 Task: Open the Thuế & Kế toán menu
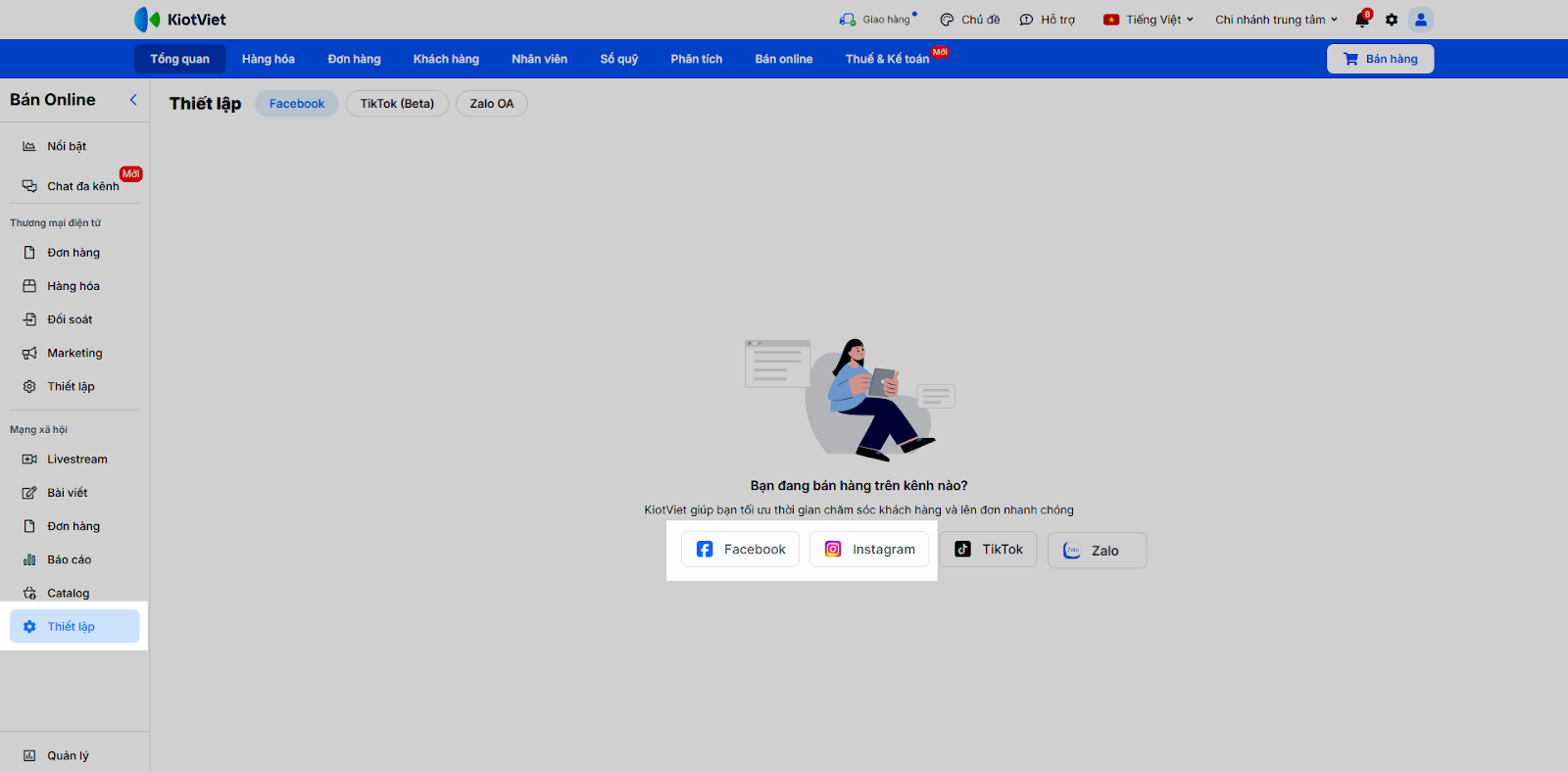click(888, 59)
